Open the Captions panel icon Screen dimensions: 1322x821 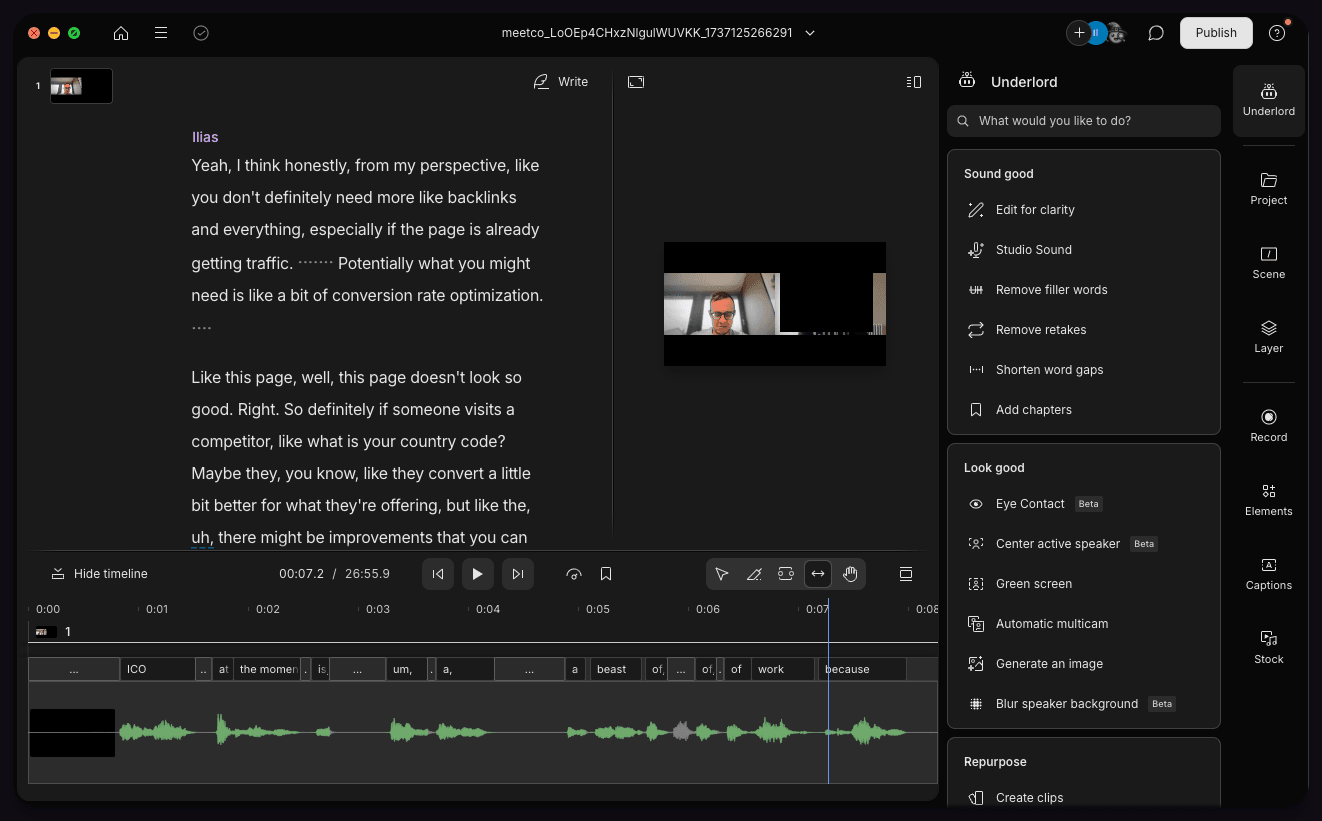[1268, 573]
